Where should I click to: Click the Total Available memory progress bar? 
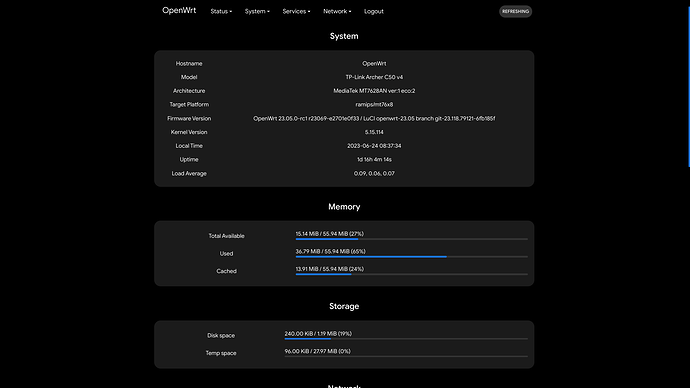pos(411,239)
